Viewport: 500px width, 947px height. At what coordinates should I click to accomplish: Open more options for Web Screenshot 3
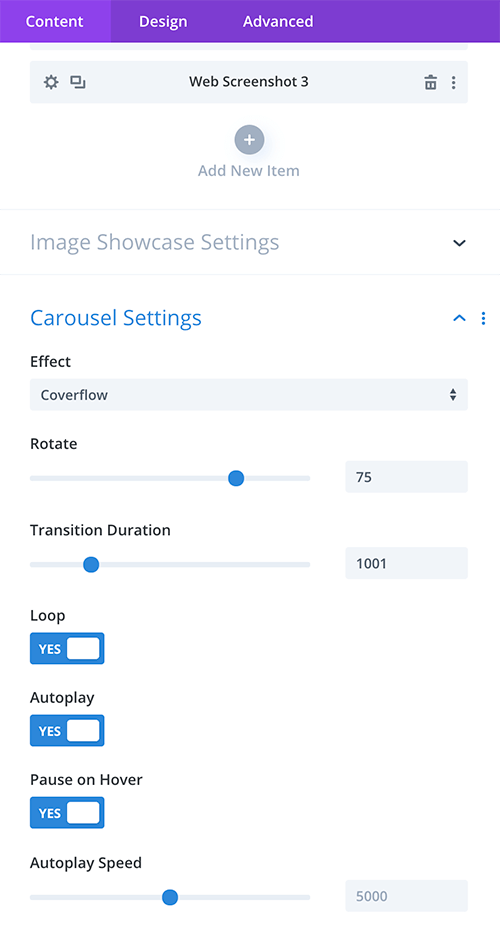454,82
